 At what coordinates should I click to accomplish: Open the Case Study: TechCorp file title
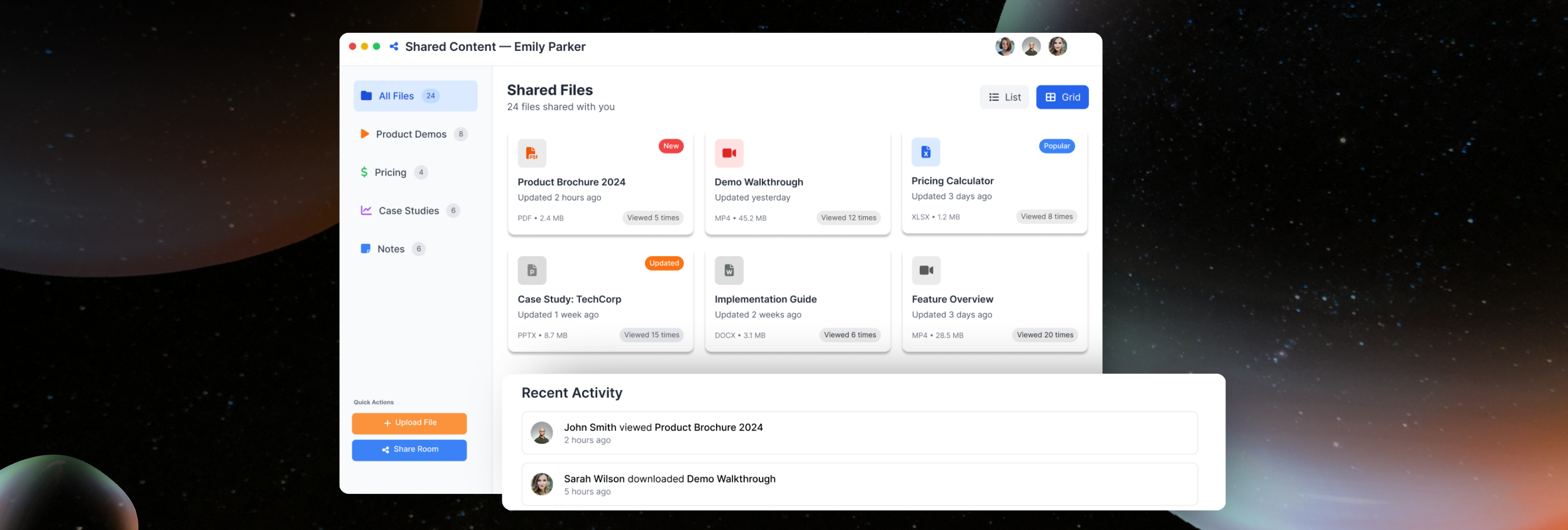[x=569, y=299]
